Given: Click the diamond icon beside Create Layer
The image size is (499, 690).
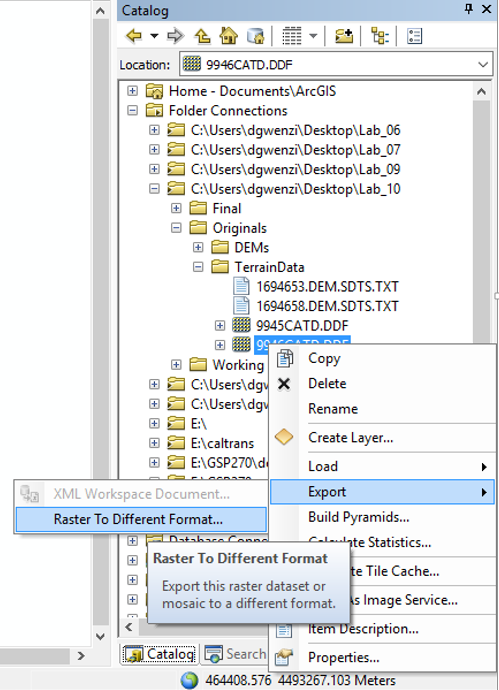Looking at the screenshot, I should [x=284, y=437].
